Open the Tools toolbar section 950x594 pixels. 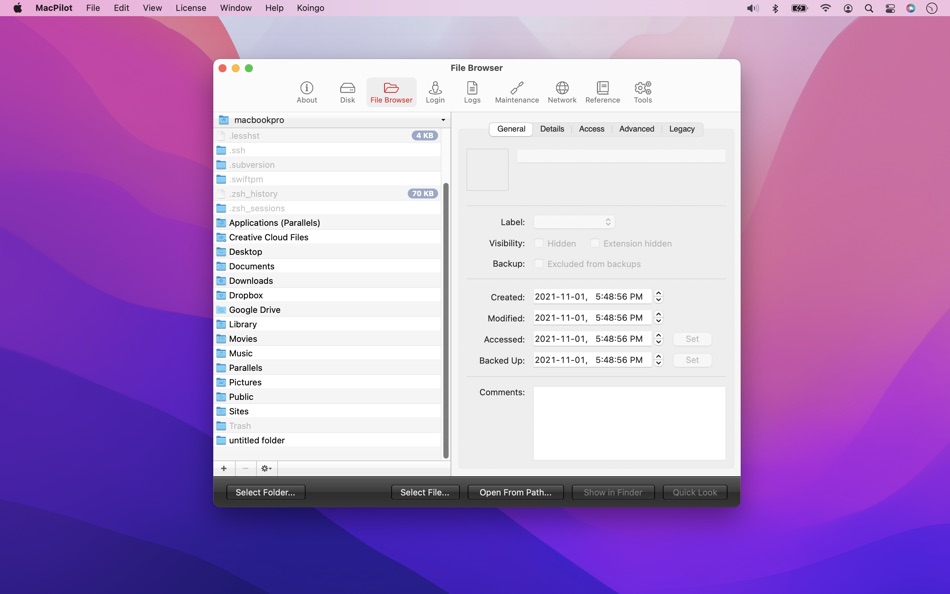643,92
